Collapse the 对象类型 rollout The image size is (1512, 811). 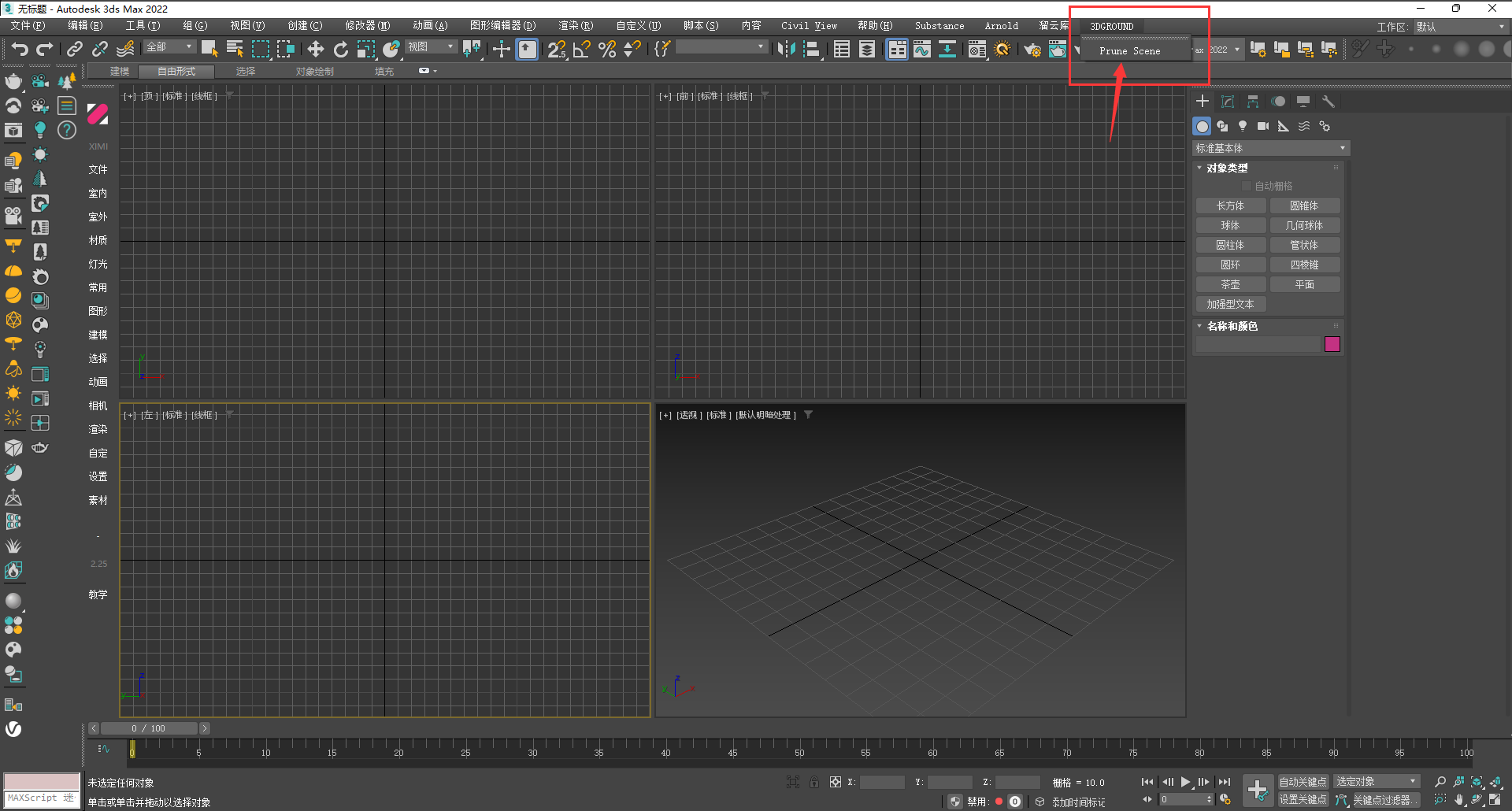(x=1227, y=168)
